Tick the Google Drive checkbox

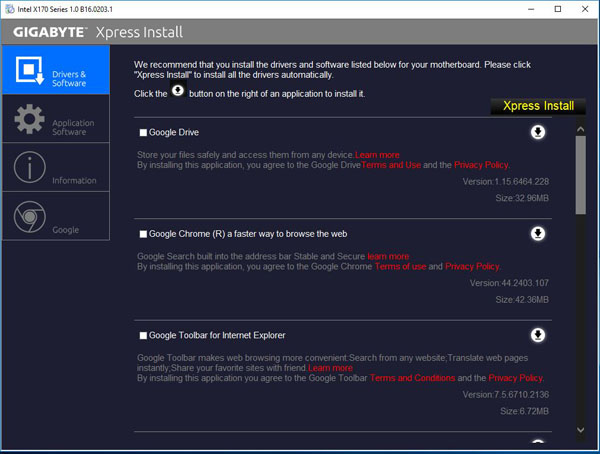pos(144,133)
